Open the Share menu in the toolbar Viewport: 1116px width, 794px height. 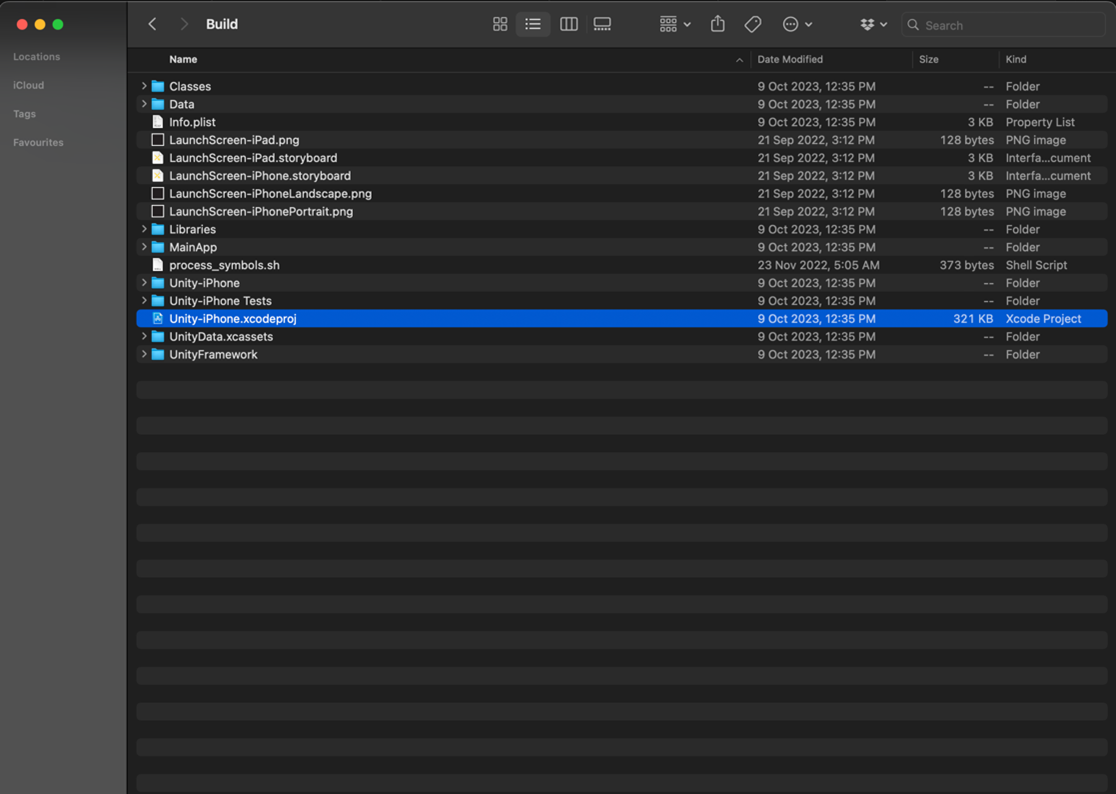pos(717,24)
